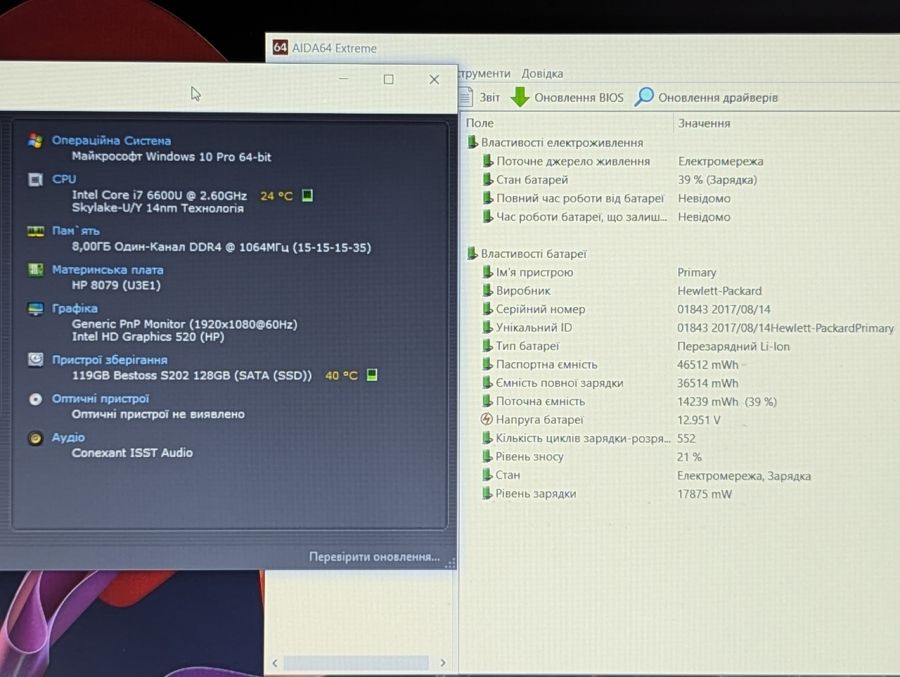Select Кількість циклів зарядки-розря... row icon

pyautogui.click(x=487, y=438)
